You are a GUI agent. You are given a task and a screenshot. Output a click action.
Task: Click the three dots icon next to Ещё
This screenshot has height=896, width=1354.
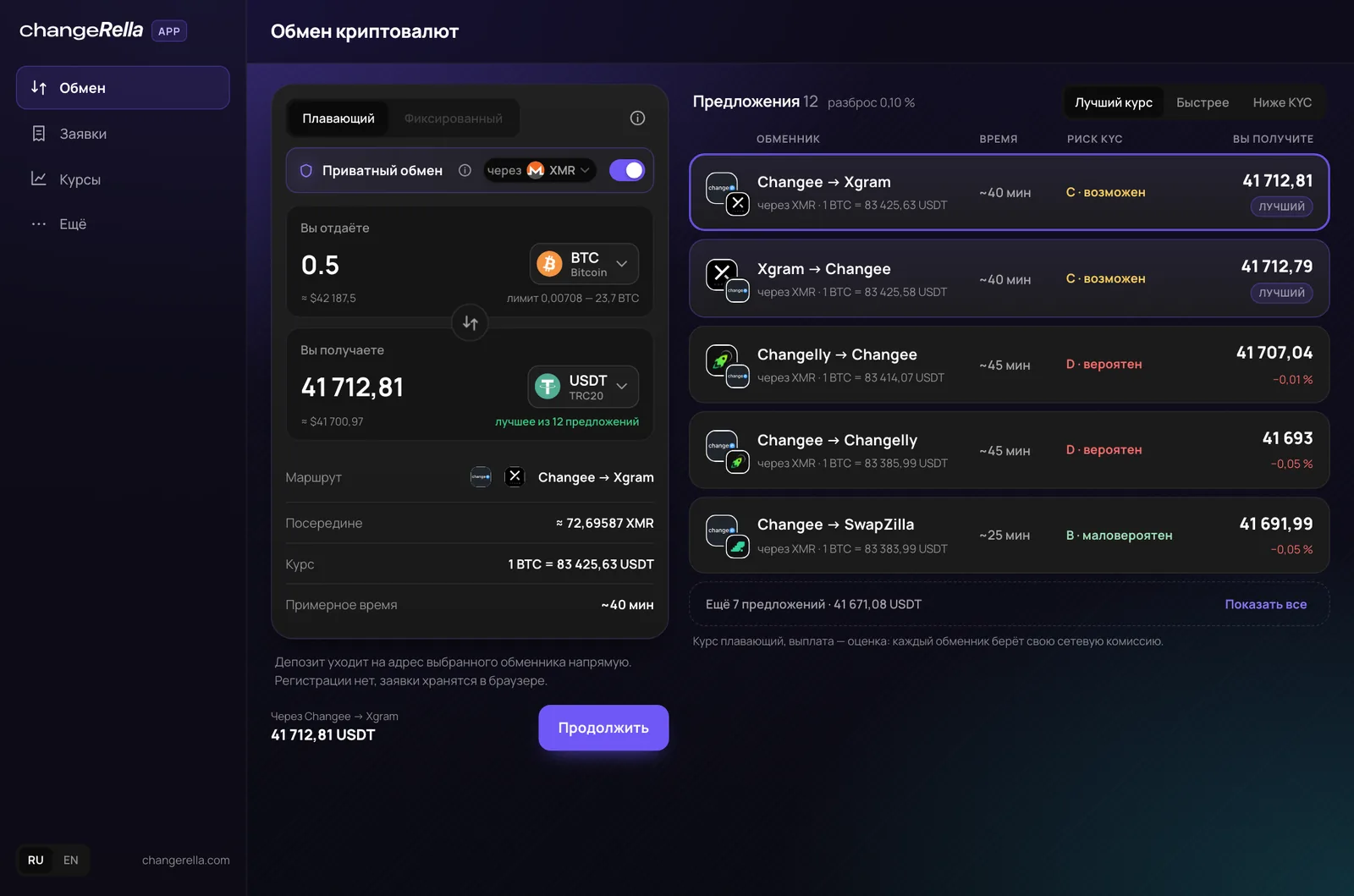[x=39, y=224]
